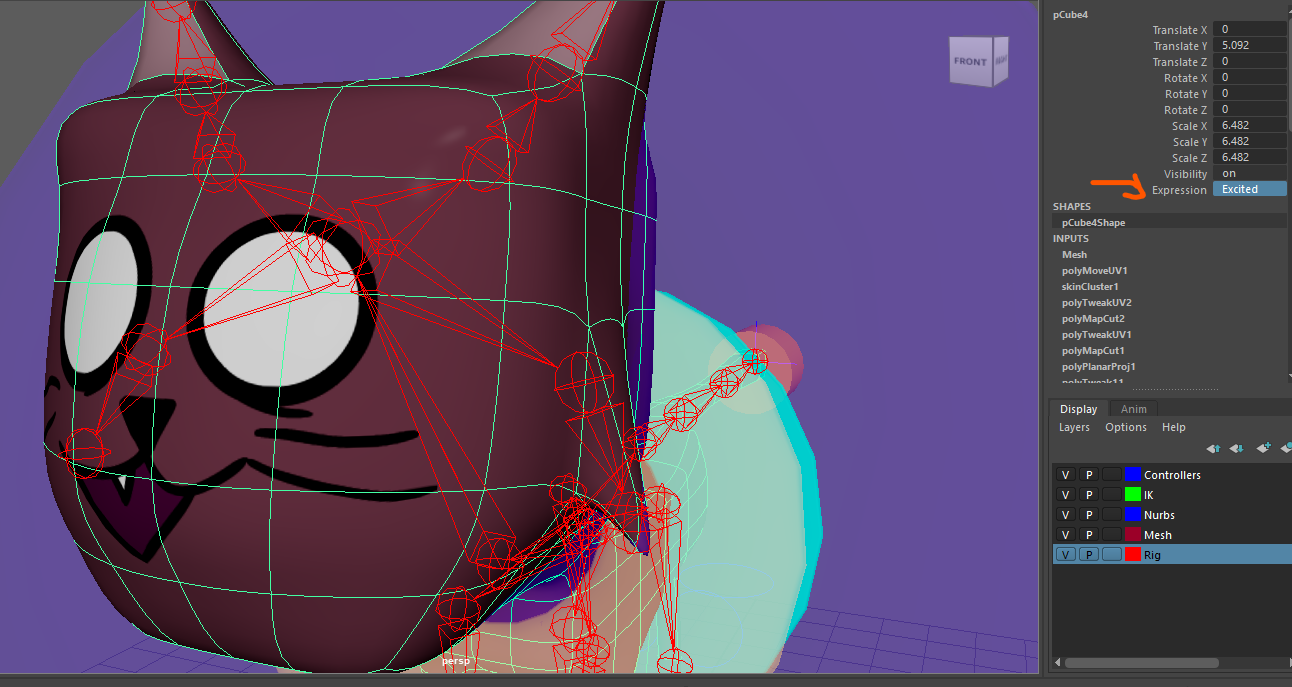This screenshot has width=1292, height=687.
Task: Click the blue Nurbs layer color swatch
Action: (1133, 515)
